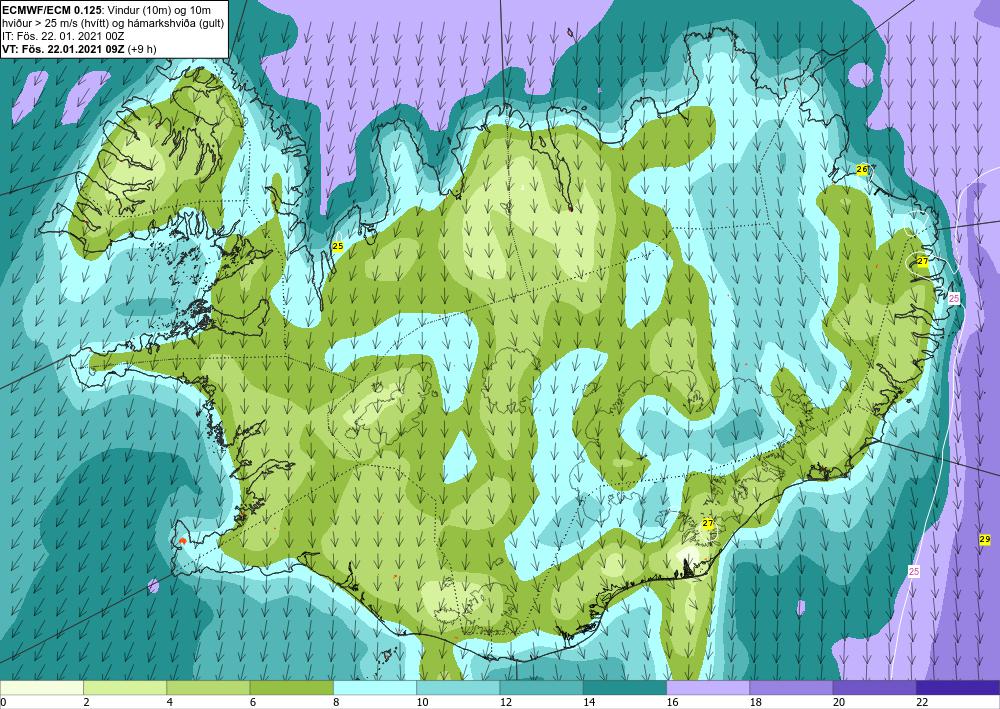Pick the medium teal 12–14 legend swatch
This screenshot has width=1000, height=709.
click(541, 687)
